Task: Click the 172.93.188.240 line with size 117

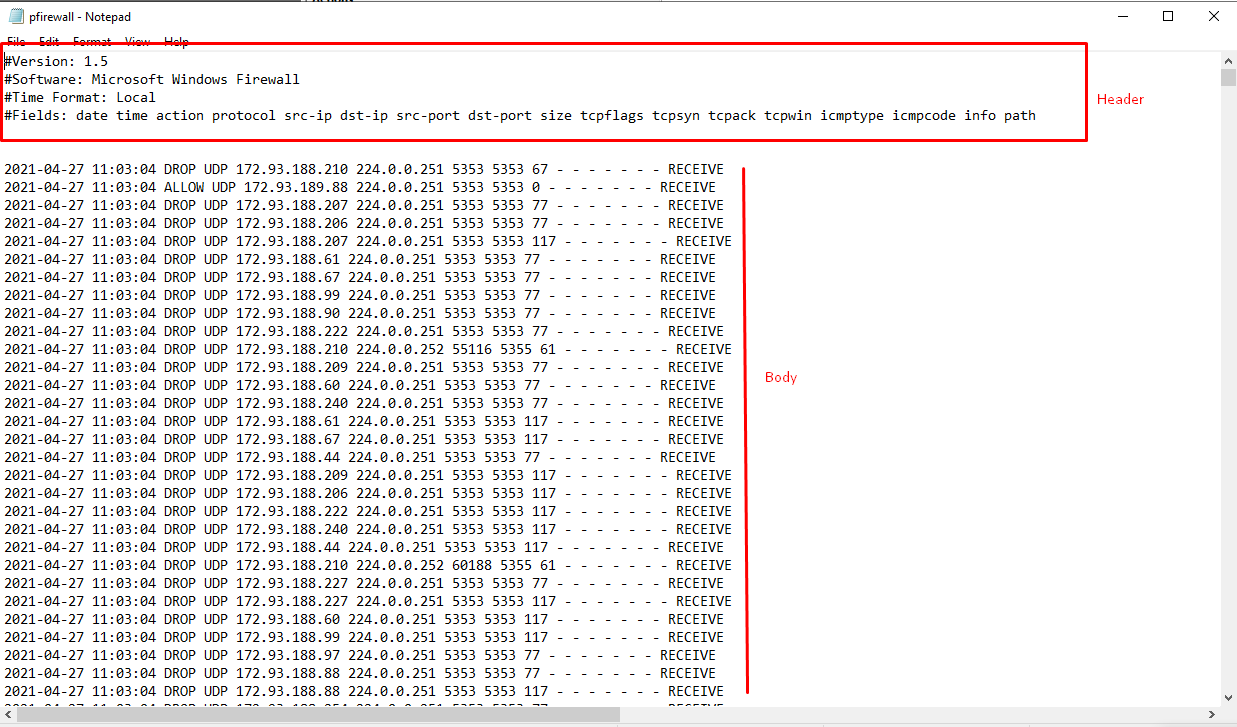Action: (368, 529)
